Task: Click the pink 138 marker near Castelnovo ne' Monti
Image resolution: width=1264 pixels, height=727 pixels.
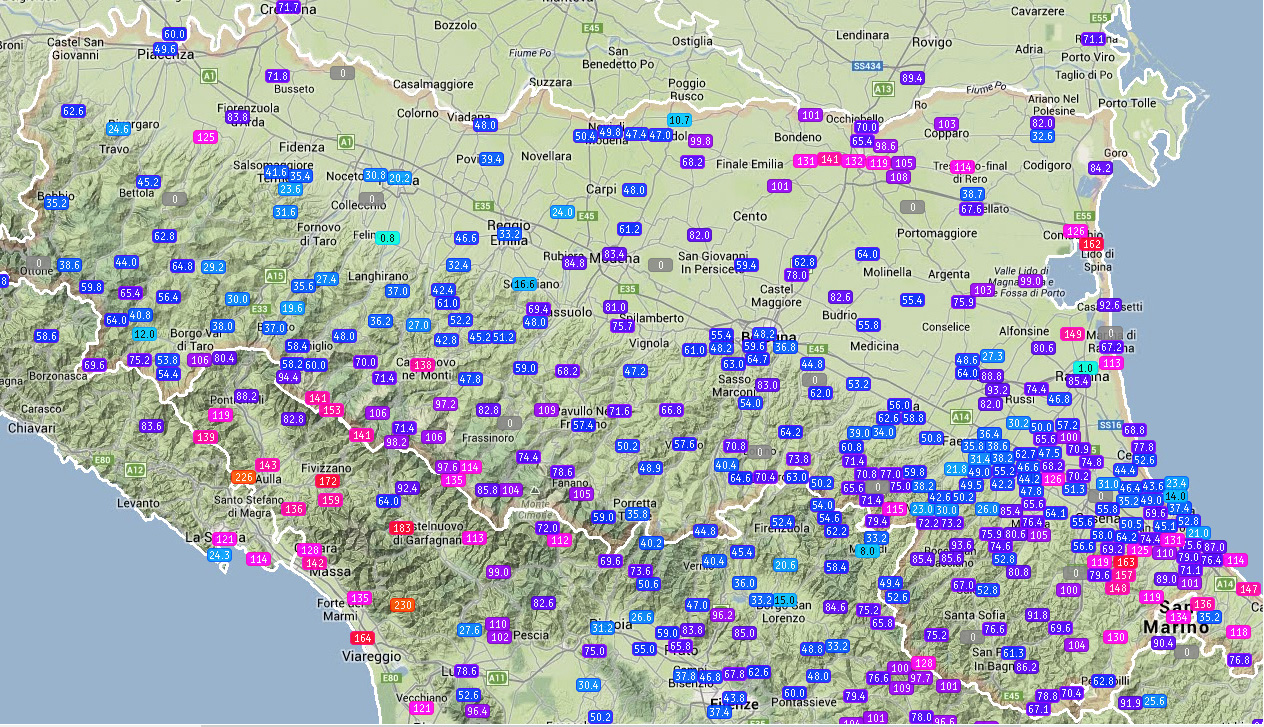Action: (x=422, y=365)
